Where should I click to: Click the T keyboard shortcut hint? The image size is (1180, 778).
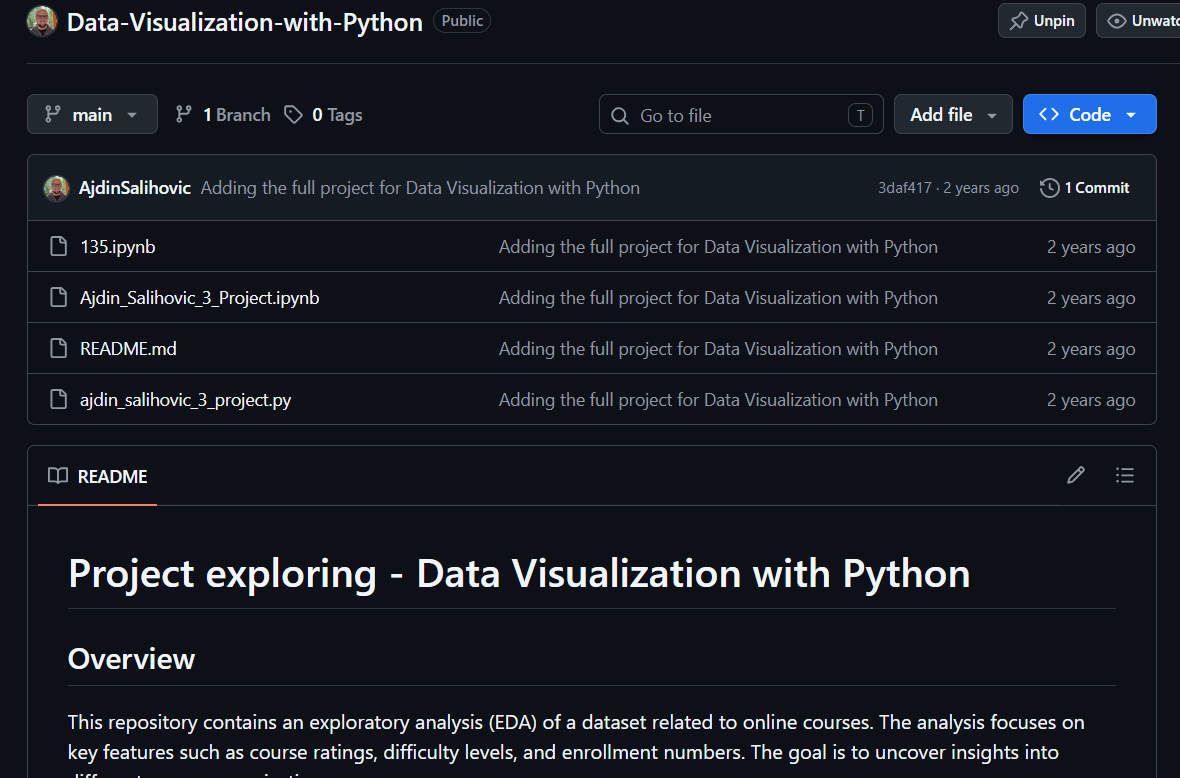pos(860,115)
